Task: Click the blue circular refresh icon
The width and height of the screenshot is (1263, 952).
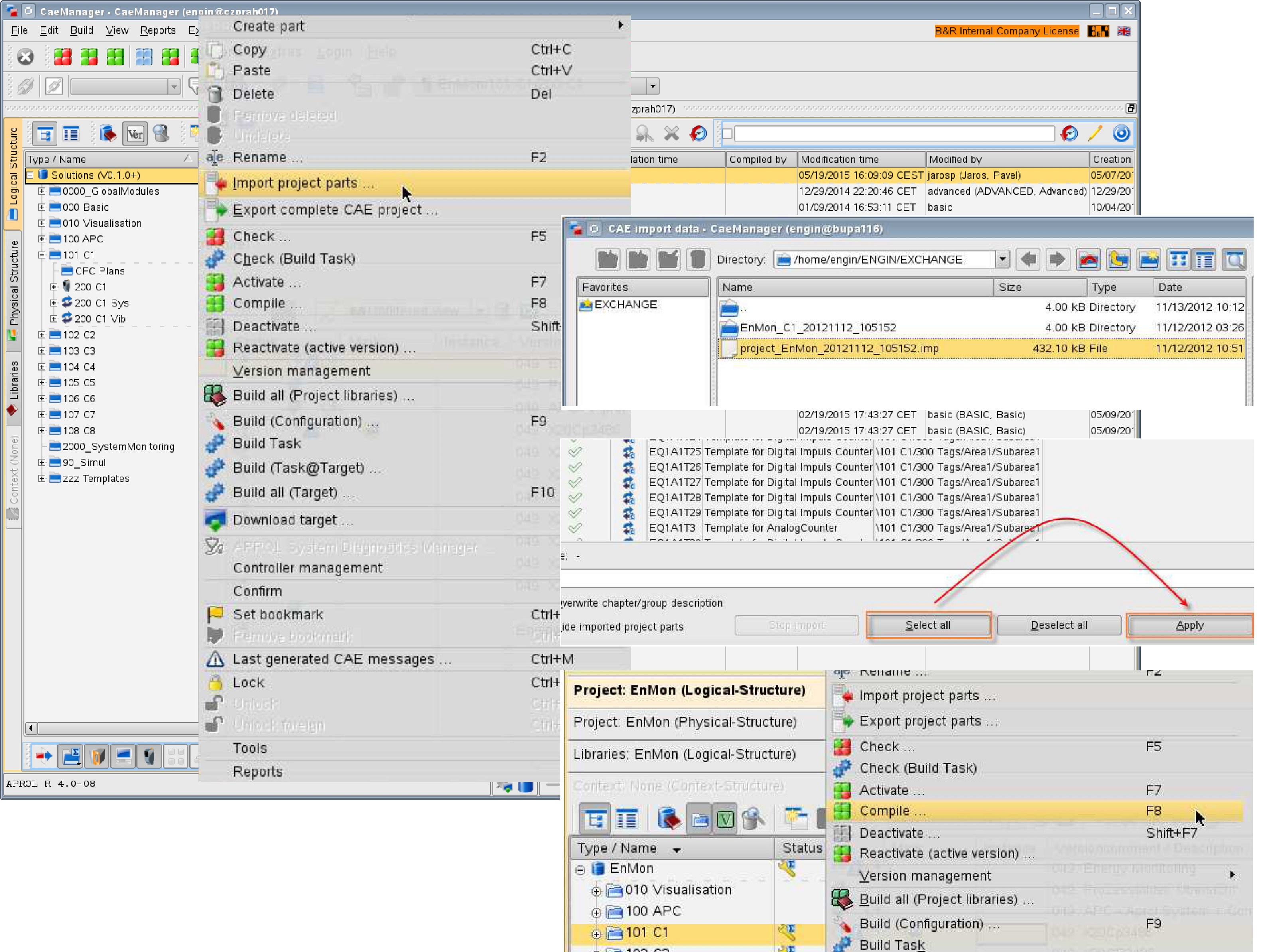Action: point(1121,134)
